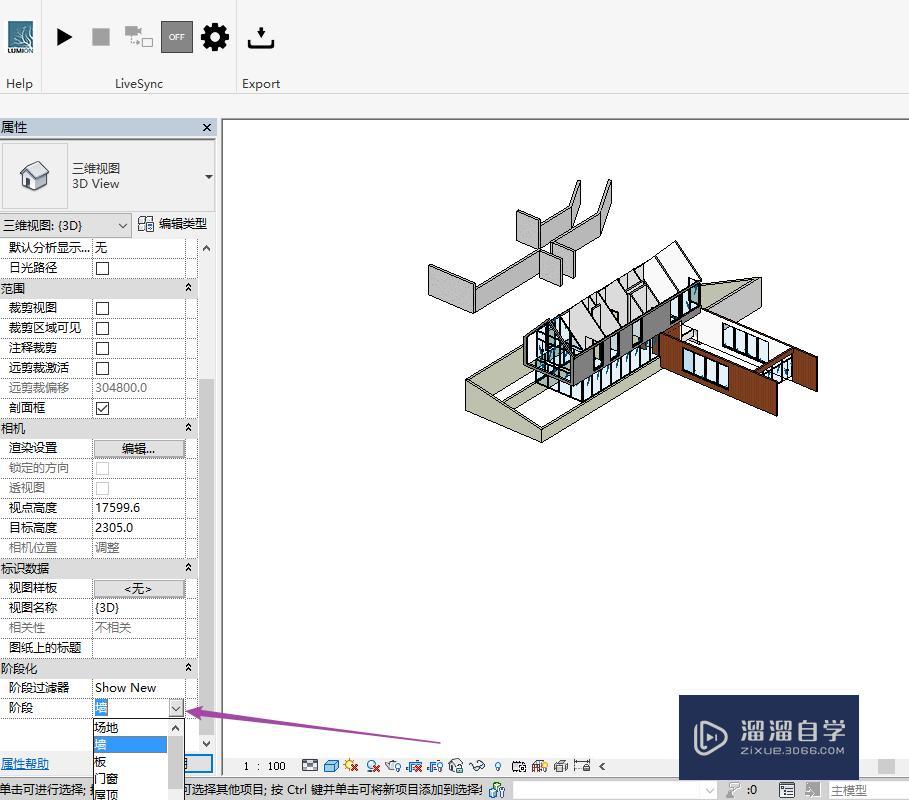Click the 渲染设置 编辑... button
Image resolution: width=909 pixels, height=800 pixels.
point(139,449)
